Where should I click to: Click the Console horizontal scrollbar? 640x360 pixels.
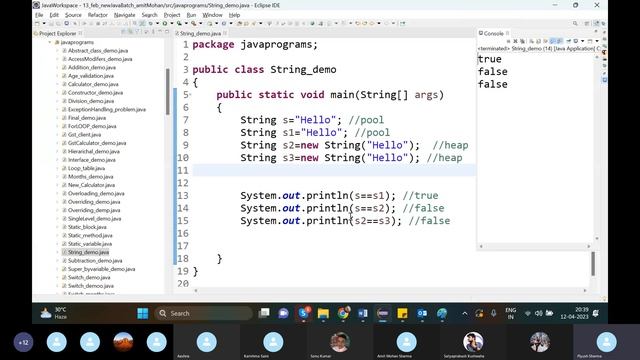[x=534, y=246]
